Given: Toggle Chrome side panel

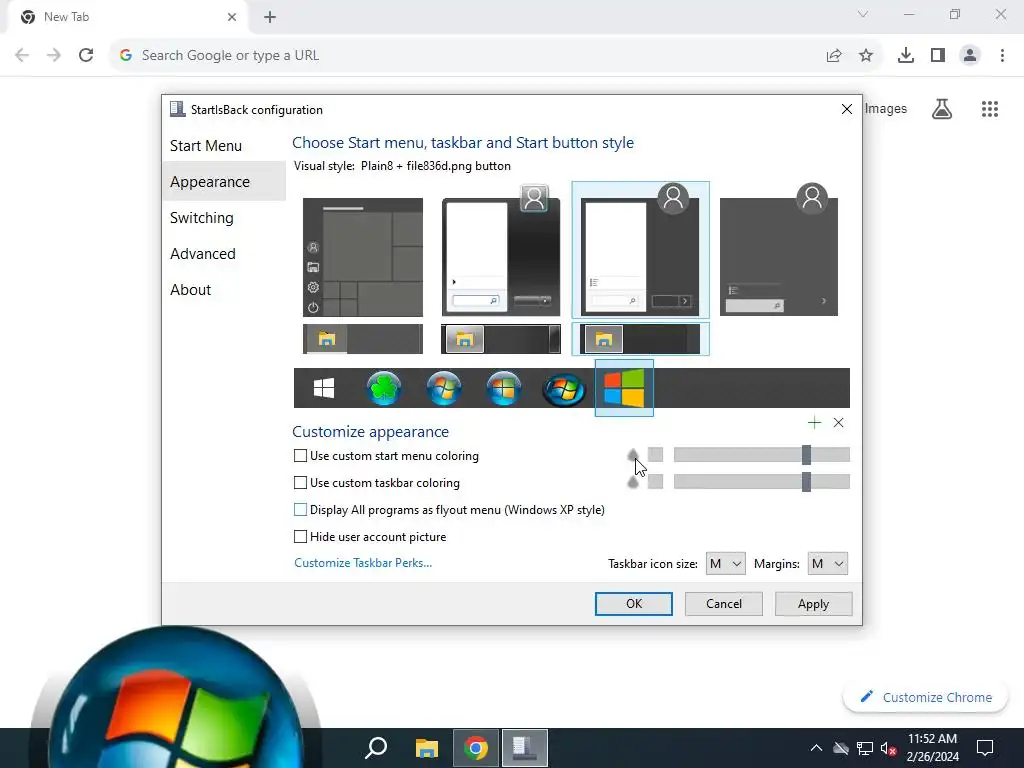Looking at the screenshot, I should (938, 56).
